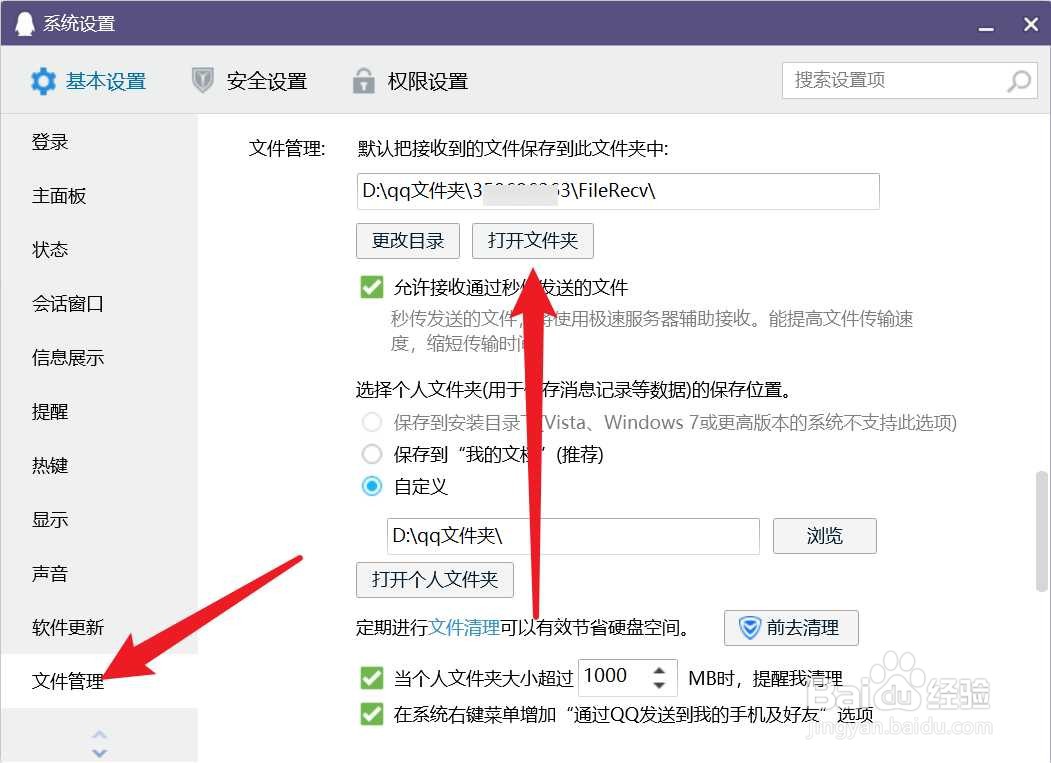Select the 保存到安装目录下 radio button
Image resolution: width=1051 pixels, height=763 pixels.
[x=371, y=422]
